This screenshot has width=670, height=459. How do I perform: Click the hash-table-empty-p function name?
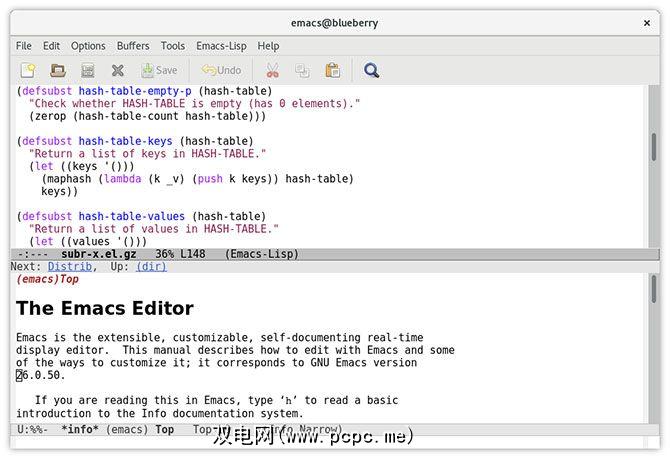pos(135,91)
